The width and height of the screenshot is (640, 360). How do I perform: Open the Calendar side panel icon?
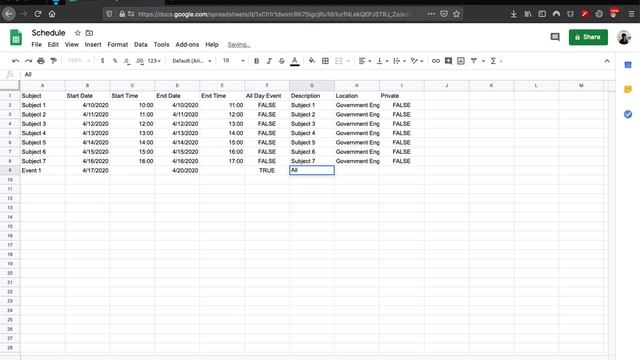point(628,65)
